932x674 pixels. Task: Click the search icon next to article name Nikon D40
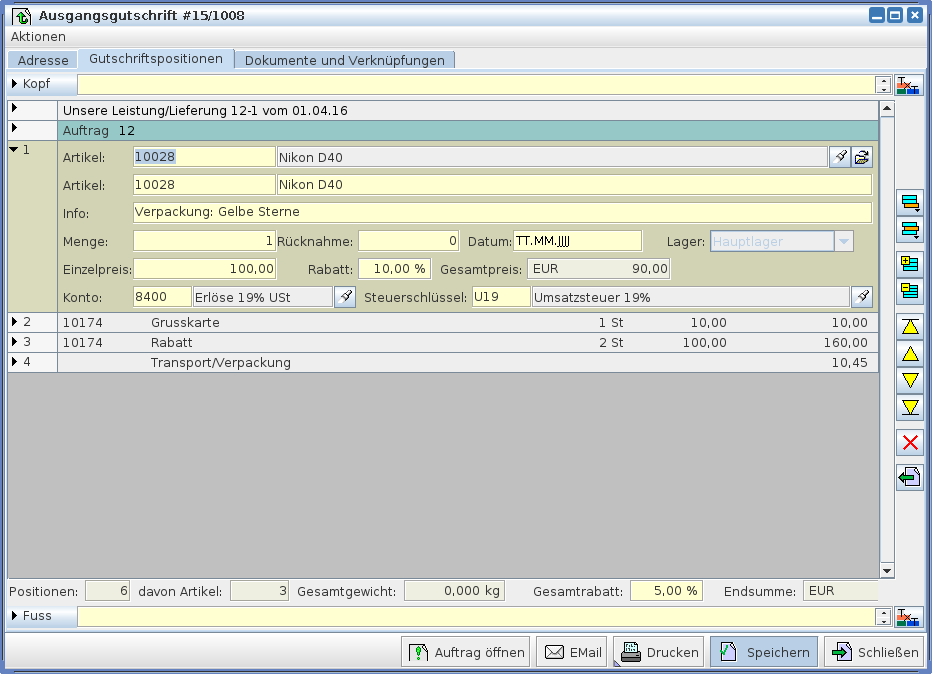click(840, 157)
